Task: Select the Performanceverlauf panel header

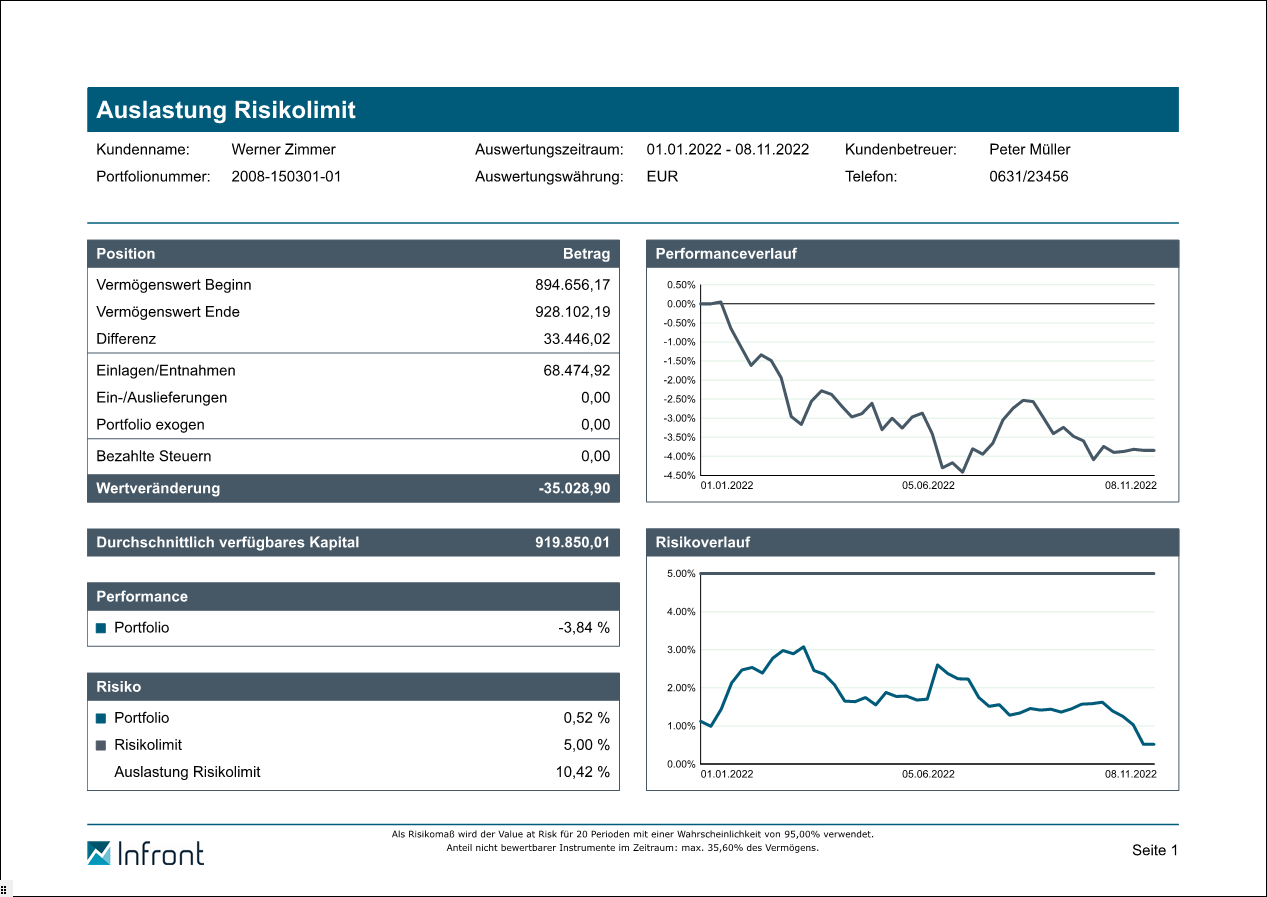Action: (x=912, y=254)
